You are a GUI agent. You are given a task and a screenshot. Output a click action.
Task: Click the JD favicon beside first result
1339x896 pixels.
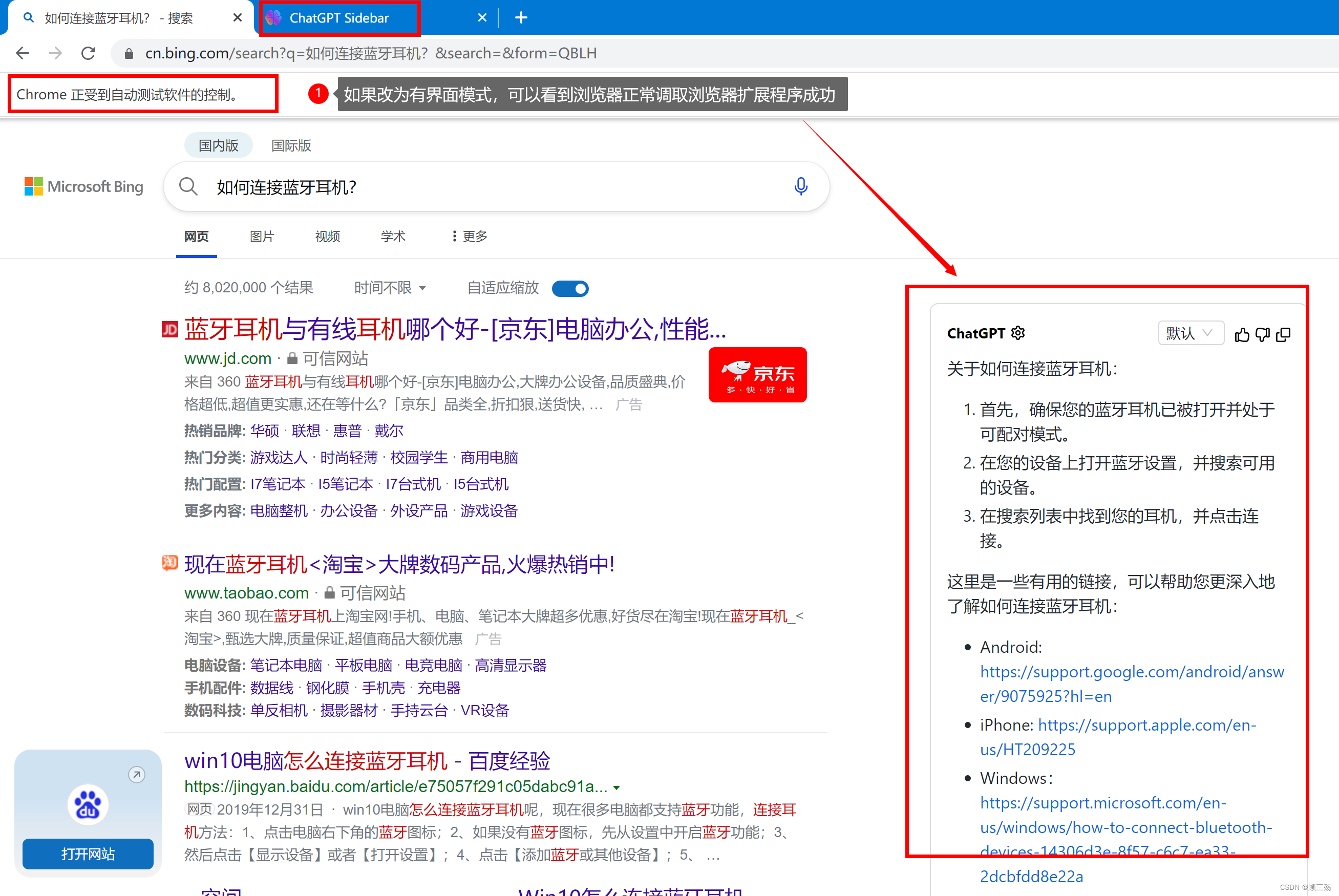[x=169, y=329]
